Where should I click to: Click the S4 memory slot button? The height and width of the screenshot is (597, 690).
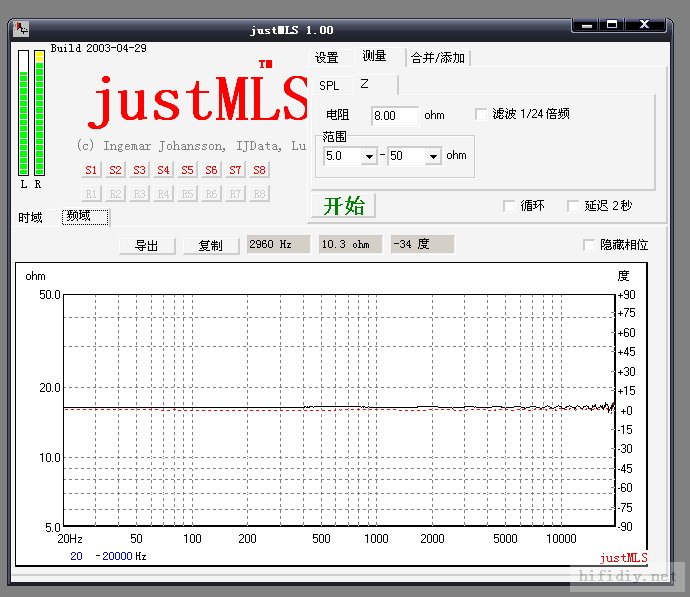coord(163,171)
